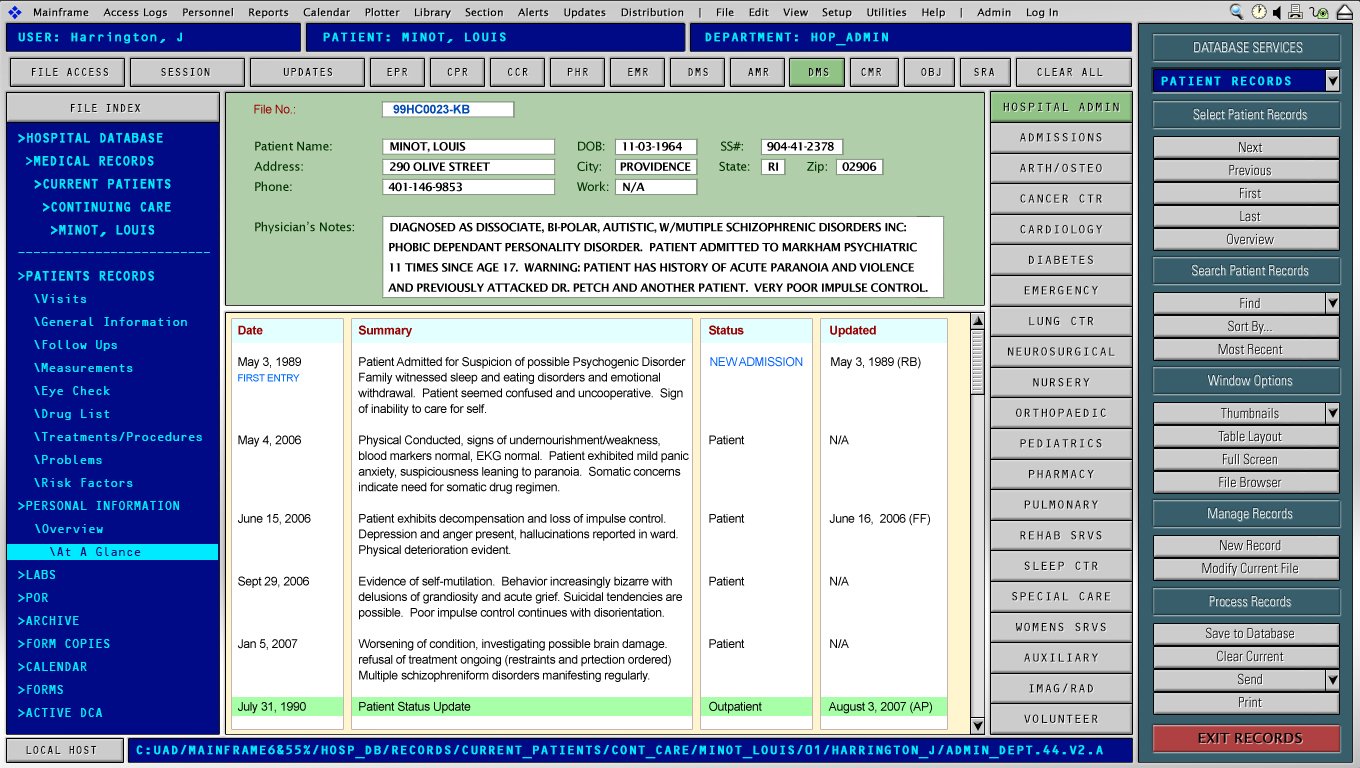Viewport: 1360px width, 768px height.
Task: Click Log In in menu bar
Action: [x=1042, y=12]
